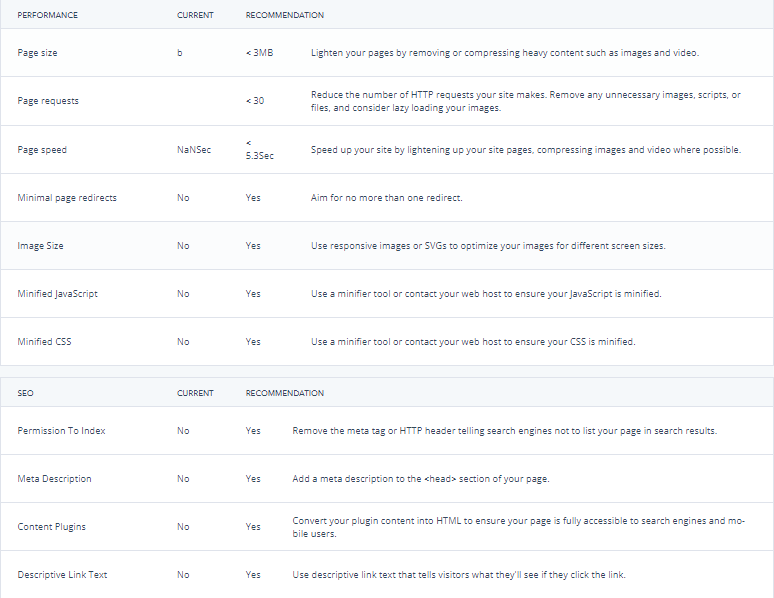The height and width of the screenshot is (598, 774).
Task: Select the Page requests row label
Action: (48, 101)
